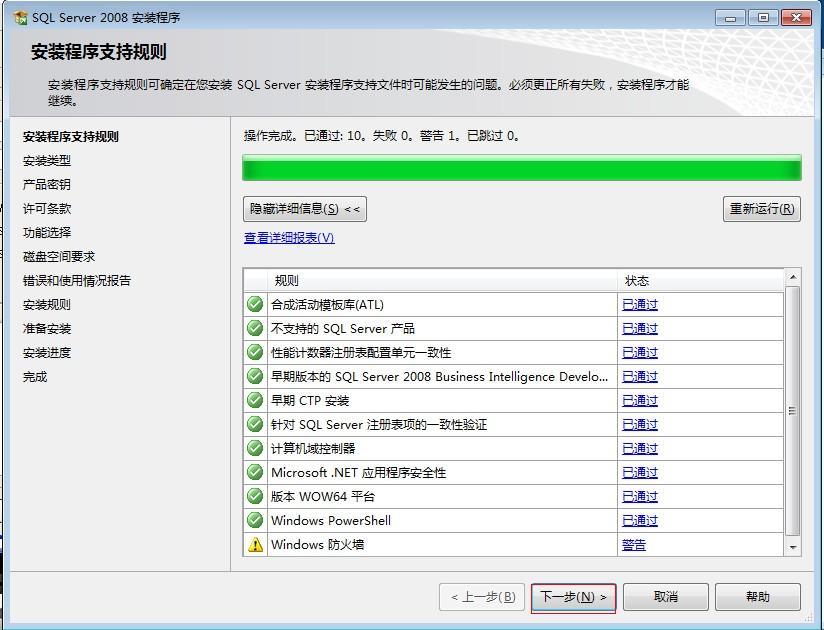Click green check icon for 不支持的 SQL Server 产品
The image size is (824, 630).
pos(255,328)
